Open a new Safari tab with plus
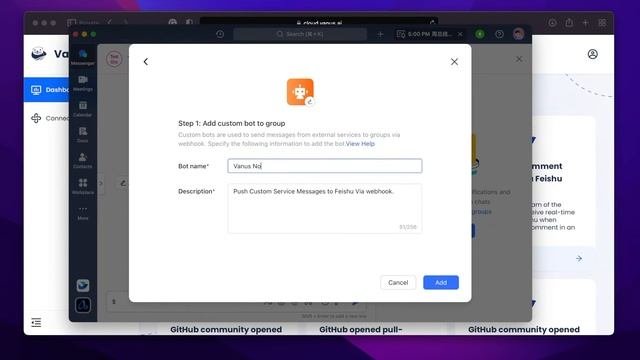 pos(585,23)
